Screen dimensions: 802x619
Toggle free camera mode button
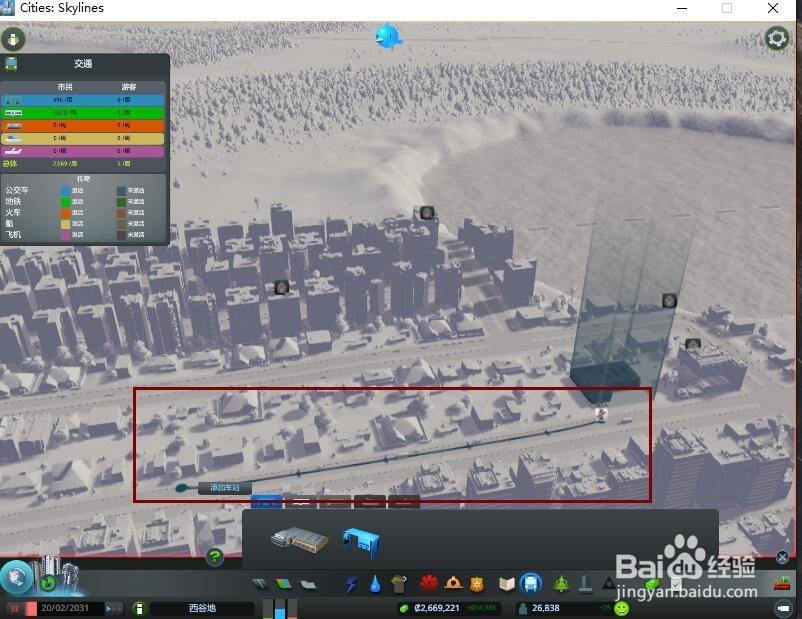tap(783, 608)
